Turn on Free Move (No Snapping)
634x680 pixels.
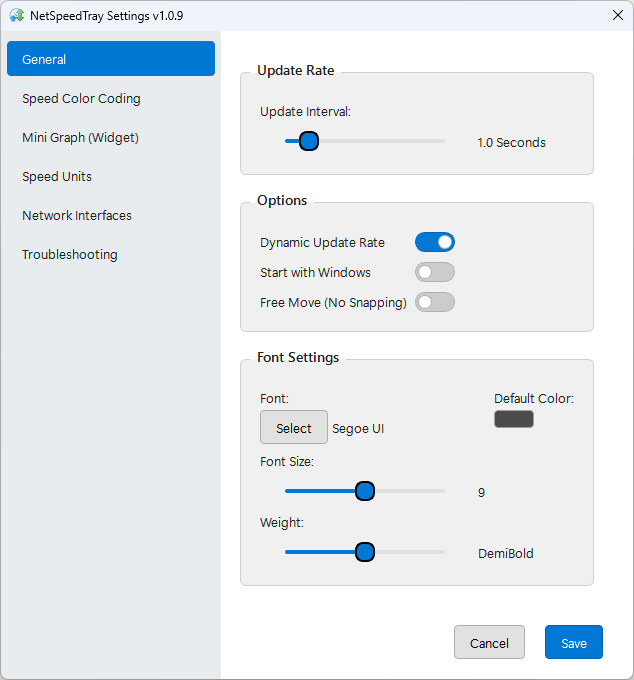point(435,302)
